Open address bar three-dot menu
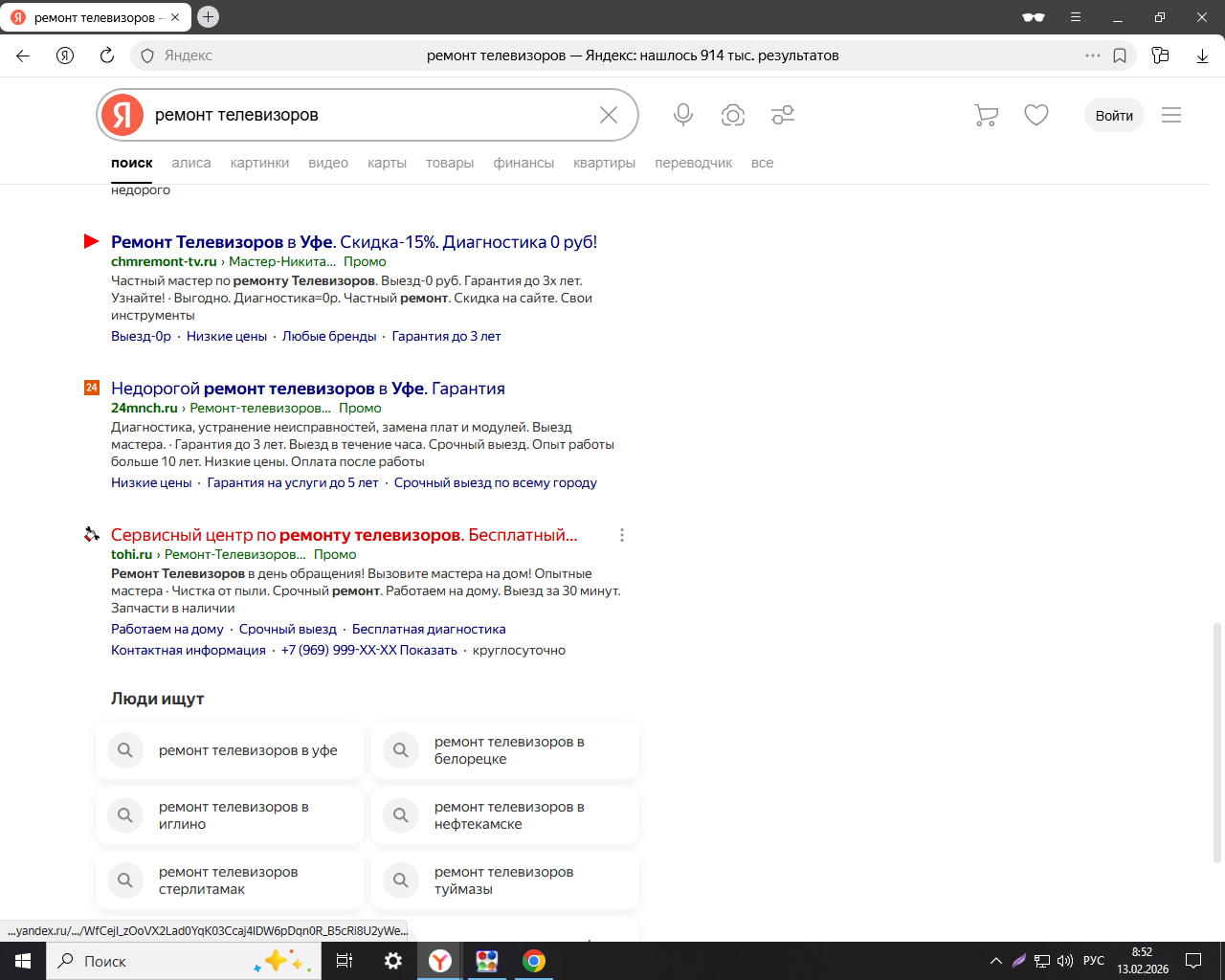Screen dimensions: 1225x980 pyautogui.click(x=1093, y=56)
